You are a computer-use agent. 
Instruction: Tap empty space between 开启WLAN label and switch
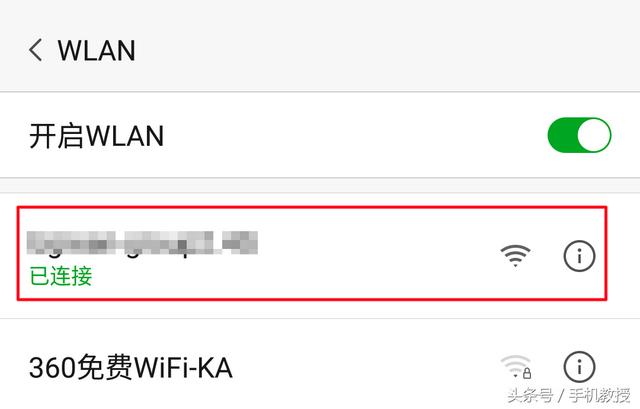pyautogui.click(x=355, y=136)
